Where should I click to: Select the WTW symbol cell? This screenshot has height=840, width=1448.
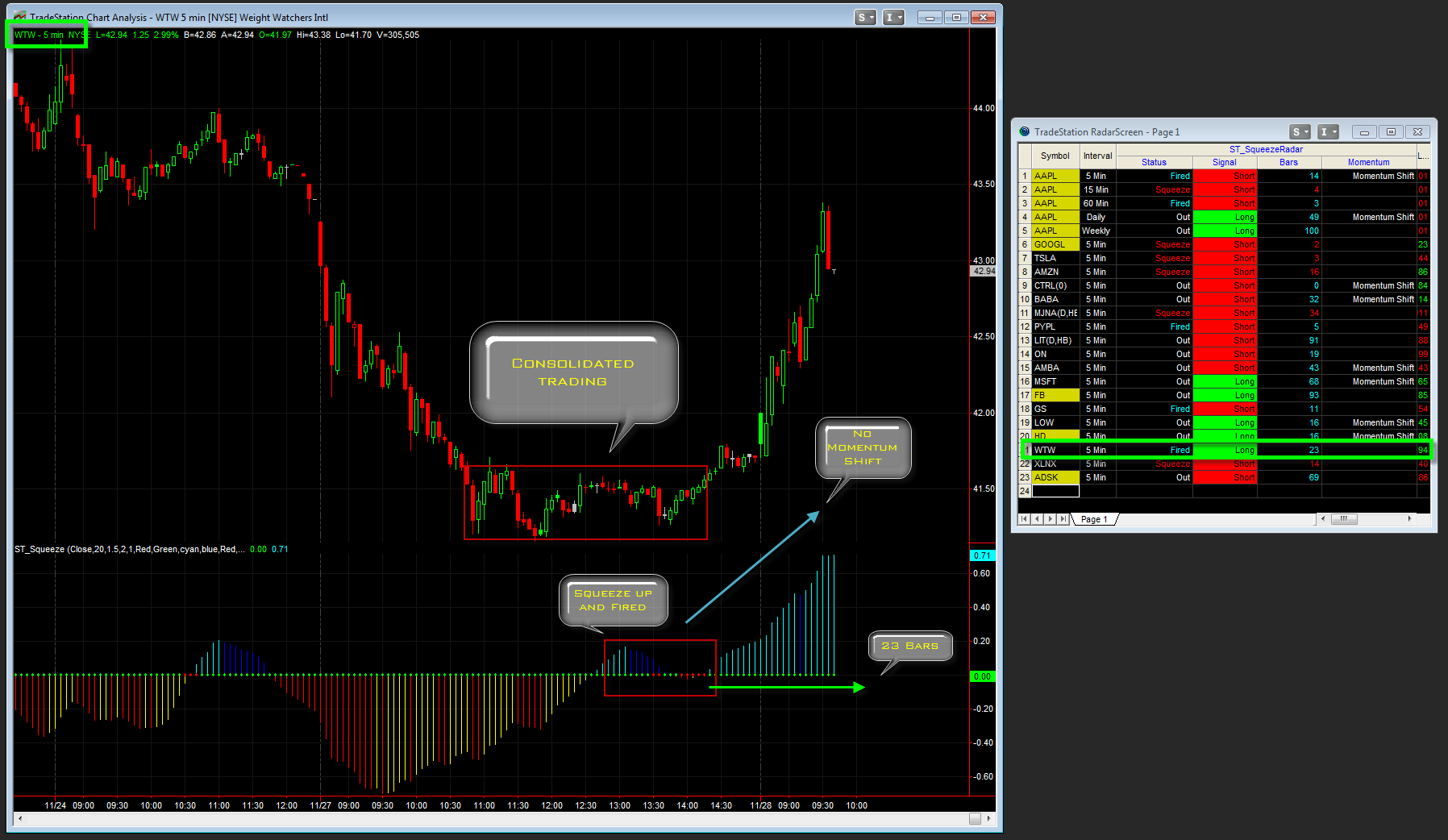pyautogui.click(x=1055, y=450)
